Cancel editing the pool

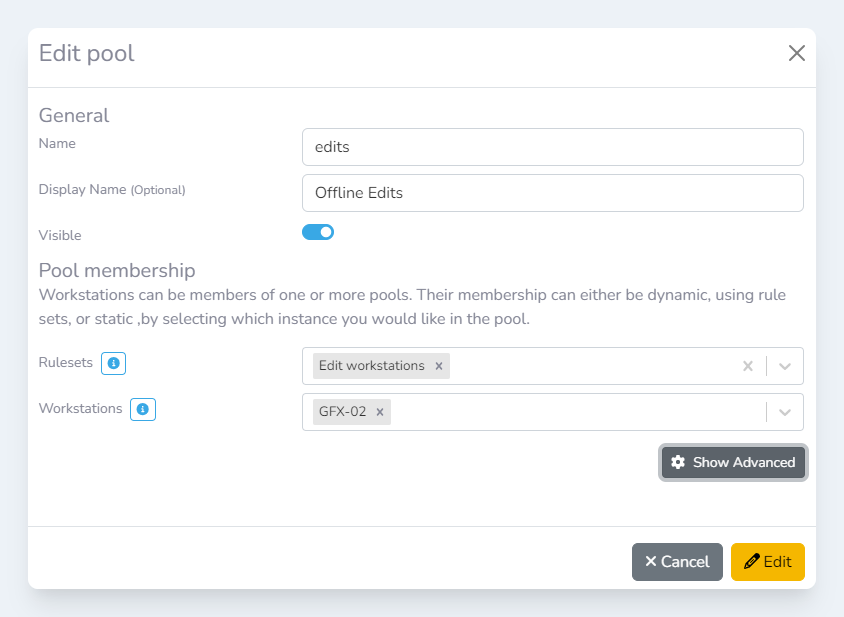677,562
